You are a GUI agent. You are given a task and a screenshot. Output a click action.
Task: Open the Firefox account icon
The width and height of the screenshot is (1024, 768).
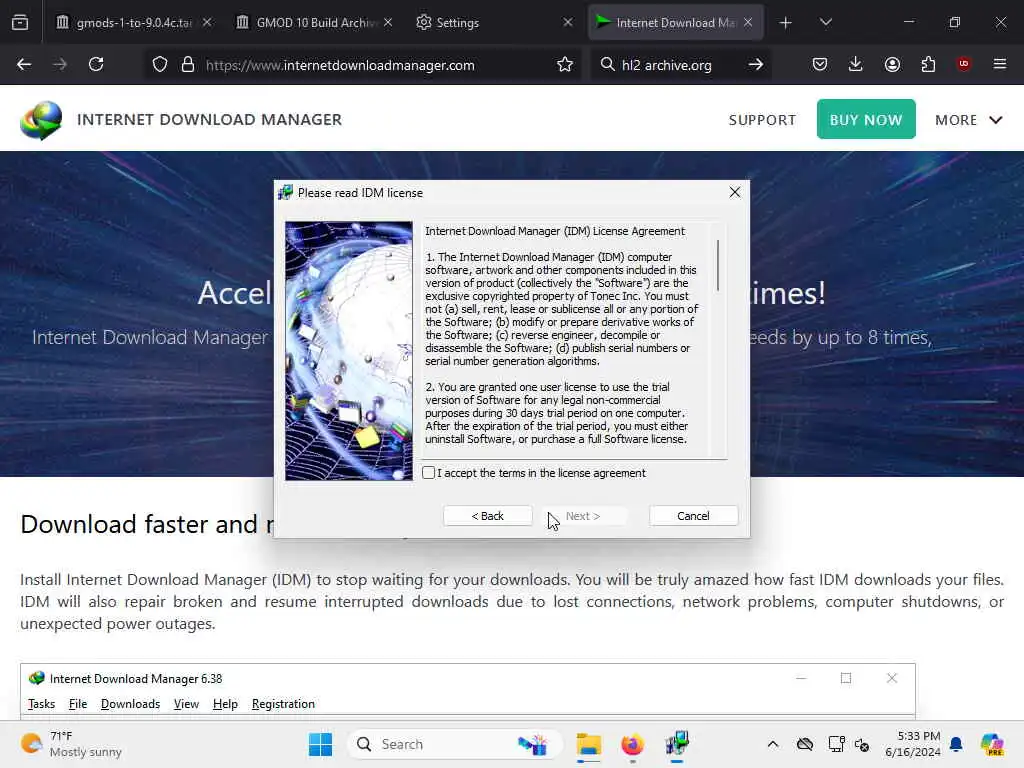pyautogui.click(x=892, y=64)
